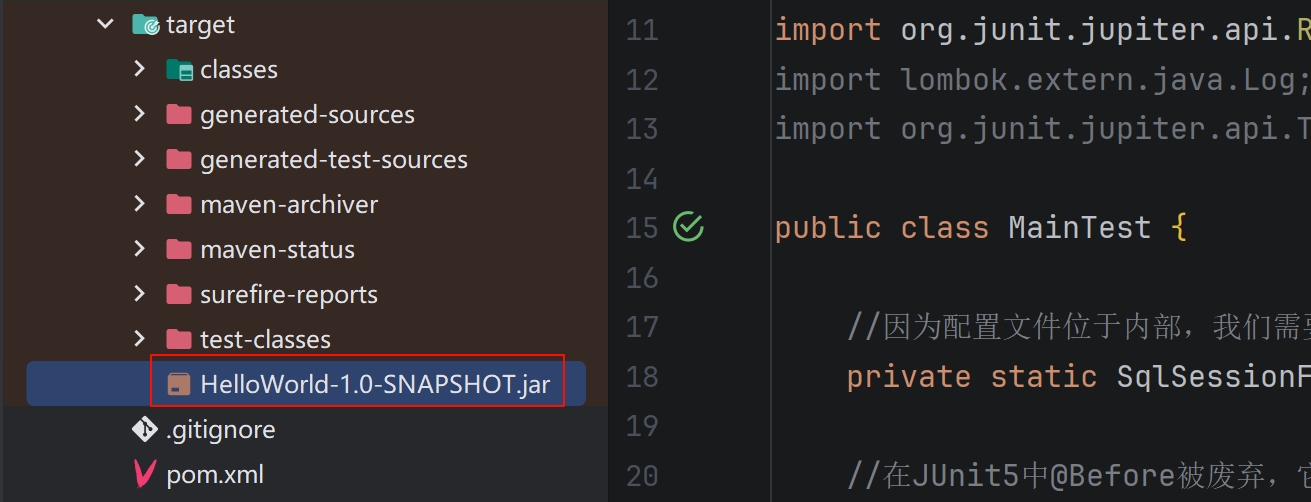The width and height of the screenshot is (1311, 502).
Task: Click the maven-archiver folder icon
Action: pos(179,205)
